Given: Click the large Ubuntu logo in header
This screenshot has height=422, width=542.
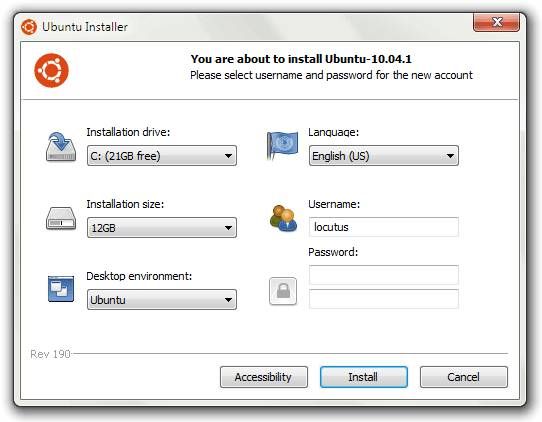Looking at the screenshot, I should coord(52,71).
